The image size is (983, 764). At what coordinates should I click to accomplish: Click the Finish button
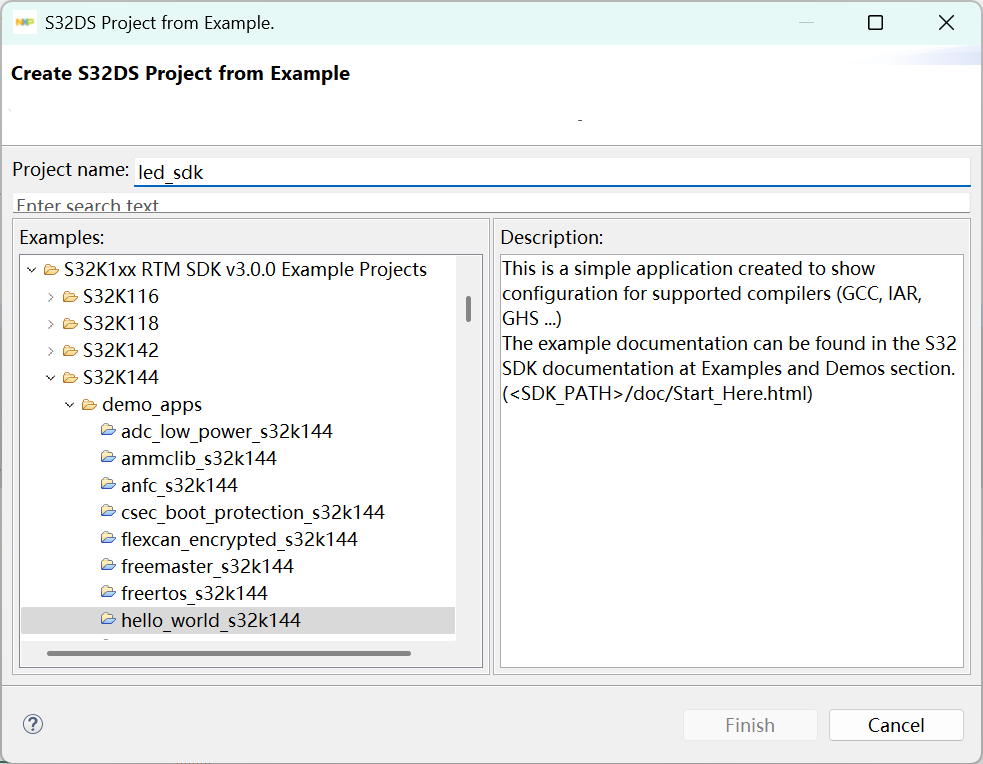[750, 725]
